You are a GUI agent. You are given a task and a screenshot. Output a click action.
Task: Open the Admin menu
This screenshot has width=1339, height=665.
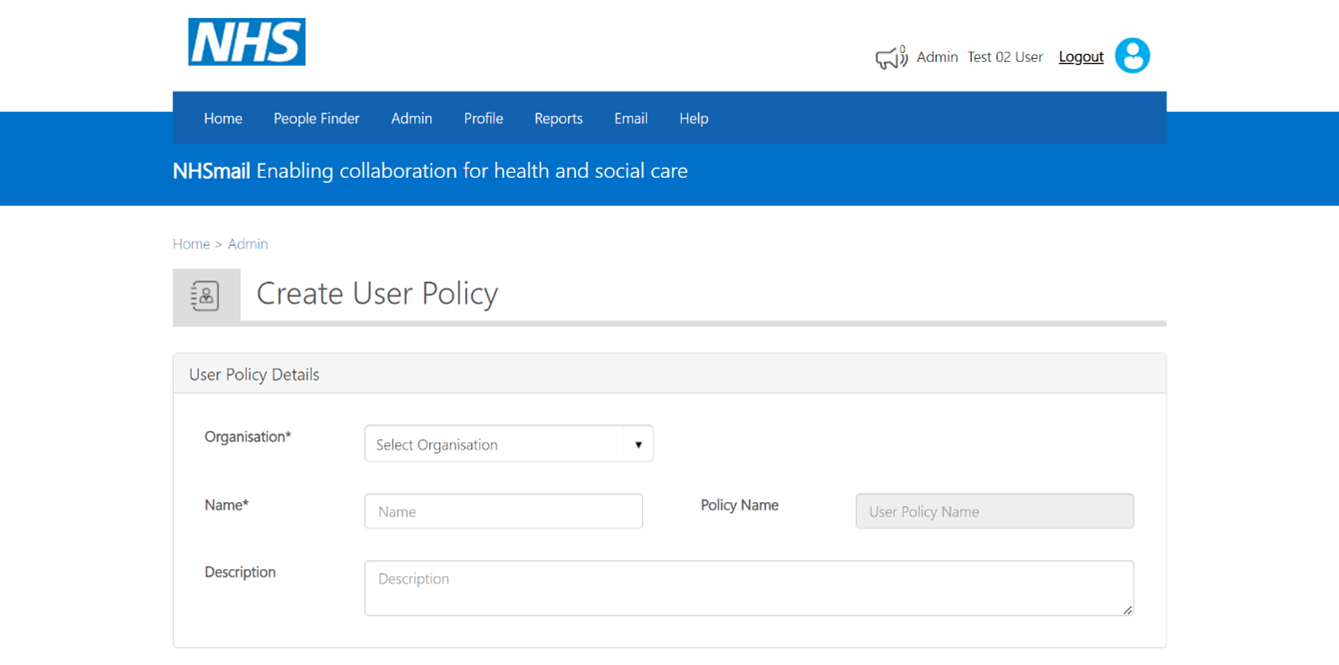411,118
